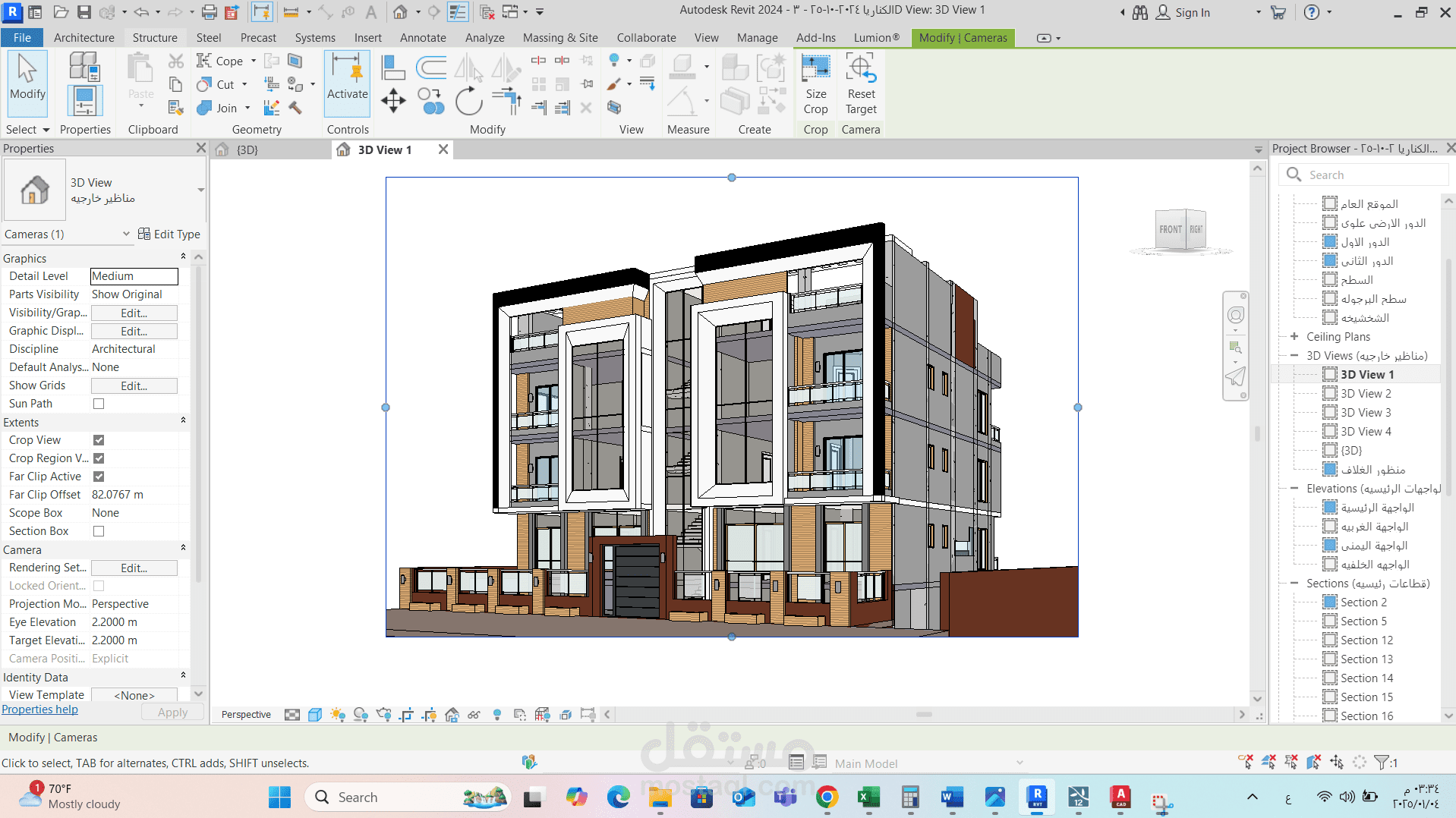1456x818 pixels.
Task: Enable the Sun Path checkbox
Action: pyautogui.click(x=99, y=404)
